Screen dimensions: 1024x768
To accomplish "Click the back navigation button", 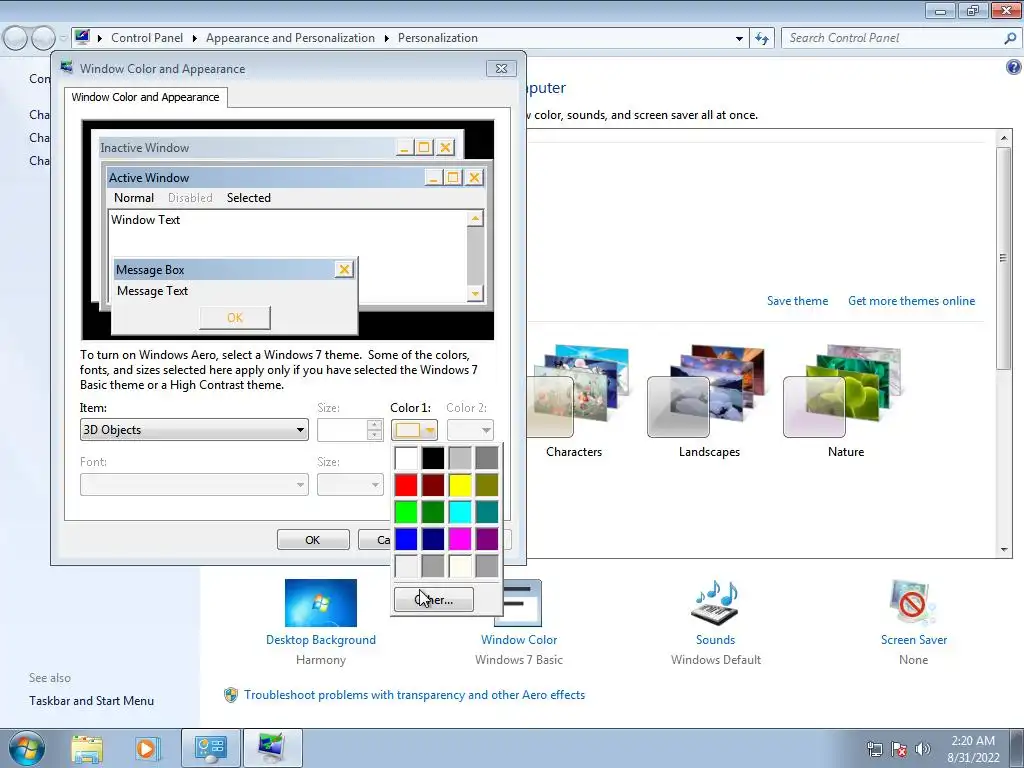I will pos(16,39).
